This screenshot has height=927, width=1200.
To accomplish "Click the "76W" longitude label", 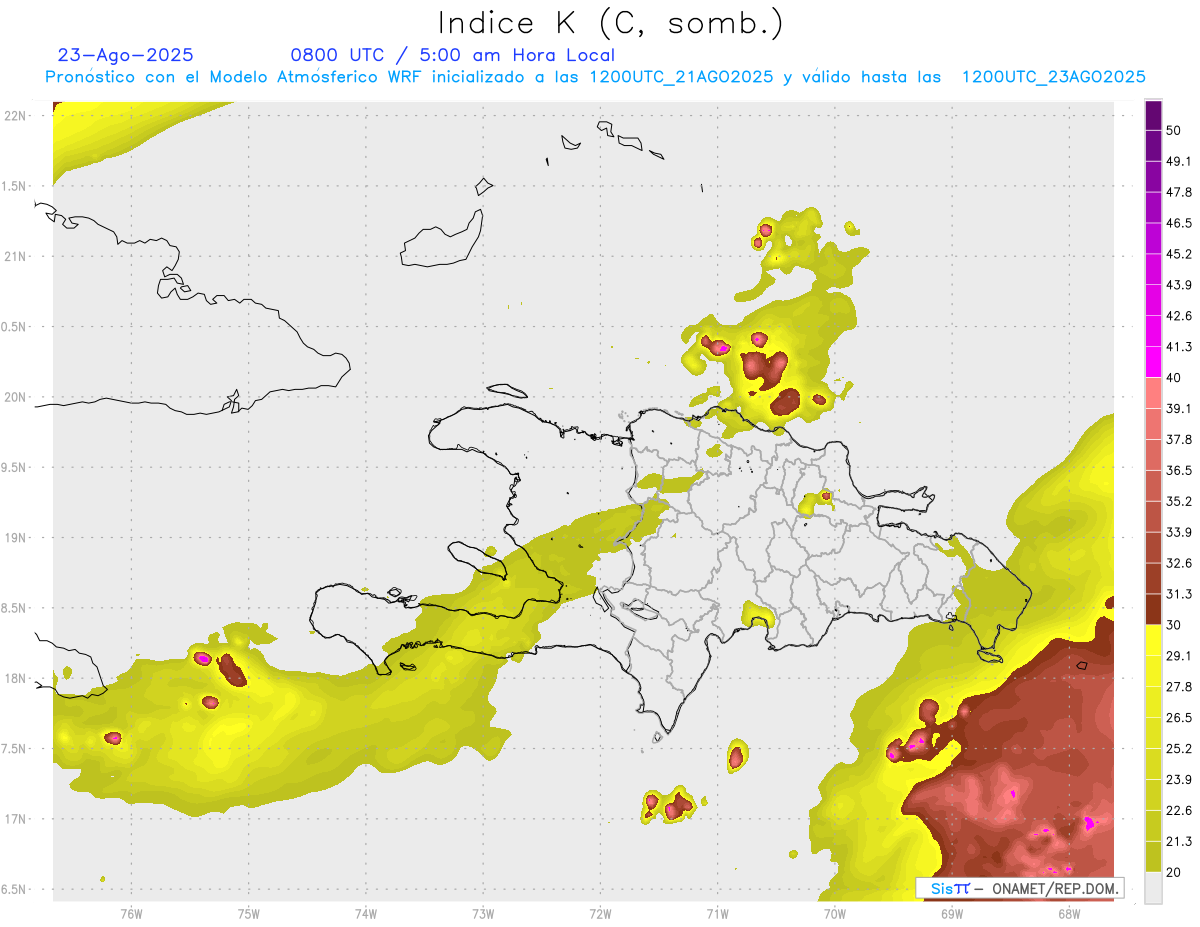I will point(131,913).
